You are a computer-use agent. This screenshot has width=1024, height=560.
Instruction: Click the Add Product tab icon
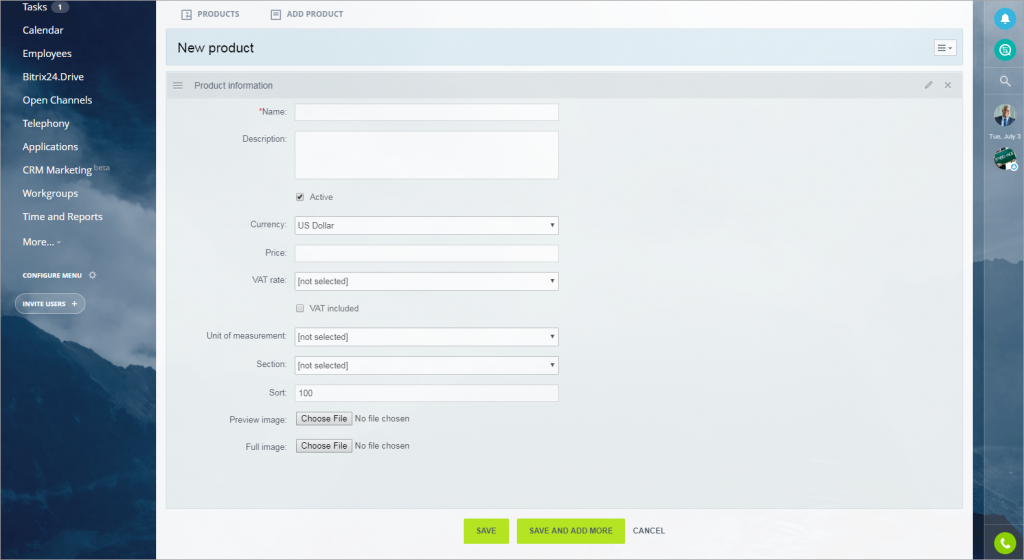(276, 14)
